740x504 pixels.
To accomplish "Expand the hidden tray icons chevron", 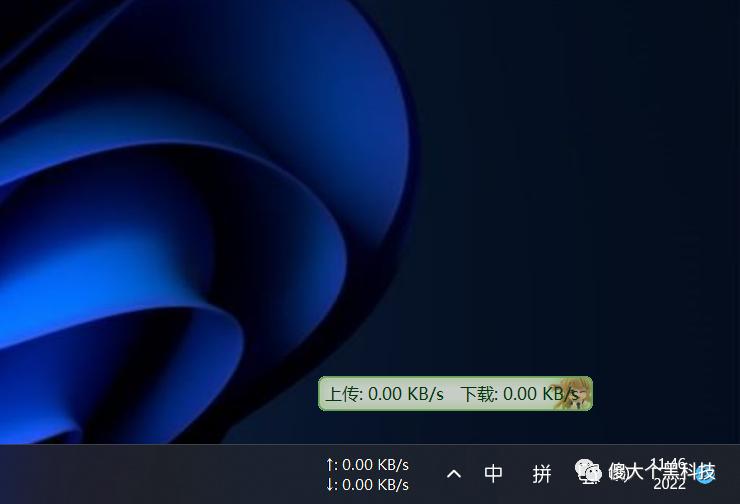I will 454,474.
